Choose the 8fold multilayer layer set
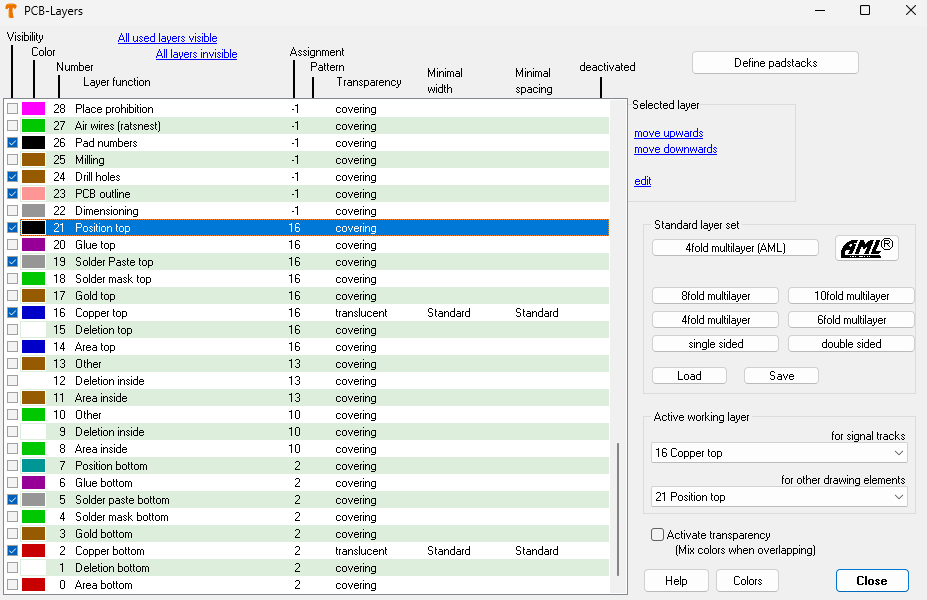The image size is (927, 600). click(716, 296)
